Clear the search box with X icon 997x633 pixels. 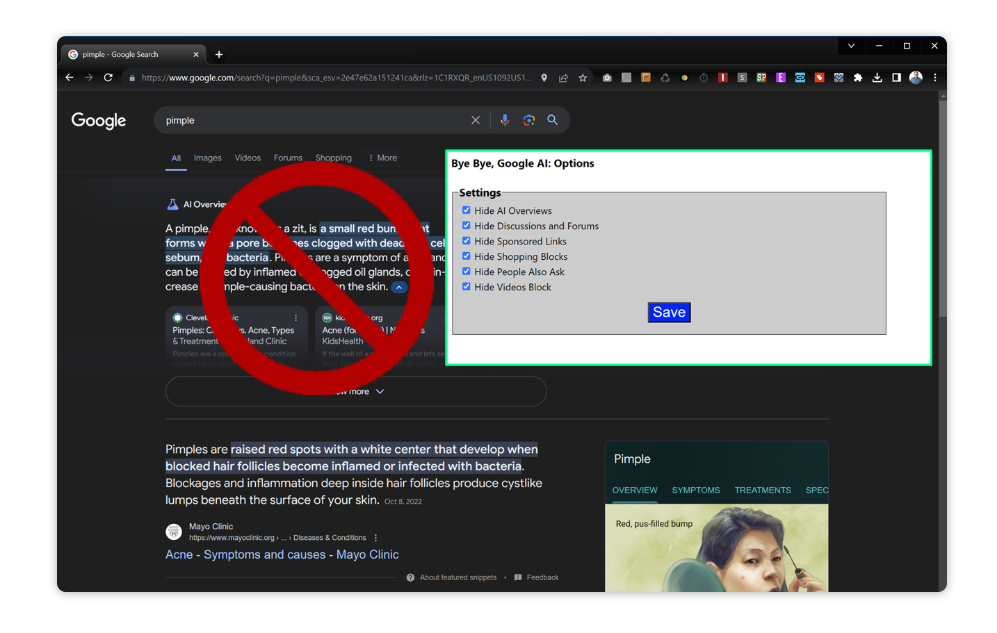click(x=476, y=120)
